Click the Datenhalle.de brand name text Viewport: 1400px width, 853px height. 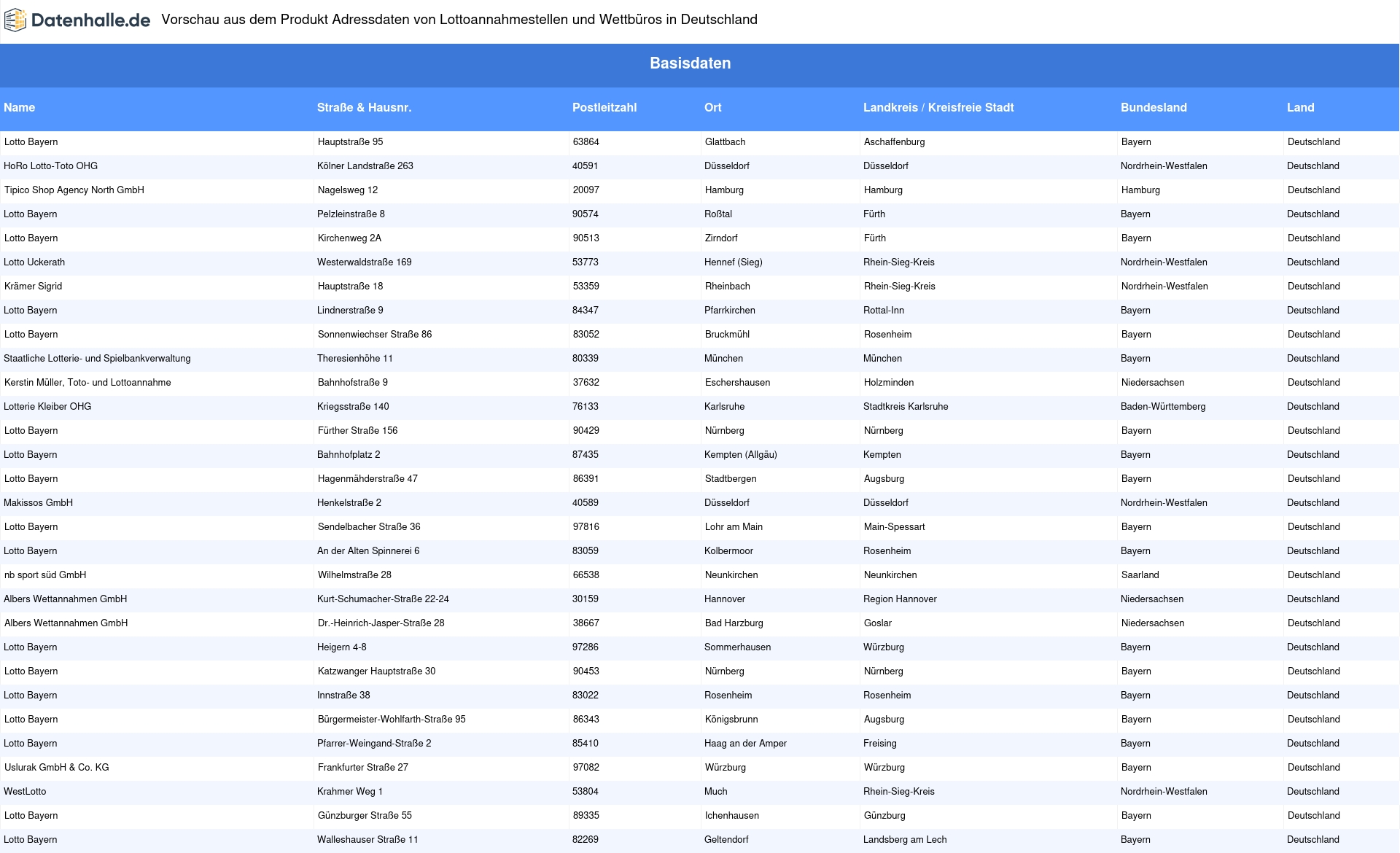tap(90, 20)
